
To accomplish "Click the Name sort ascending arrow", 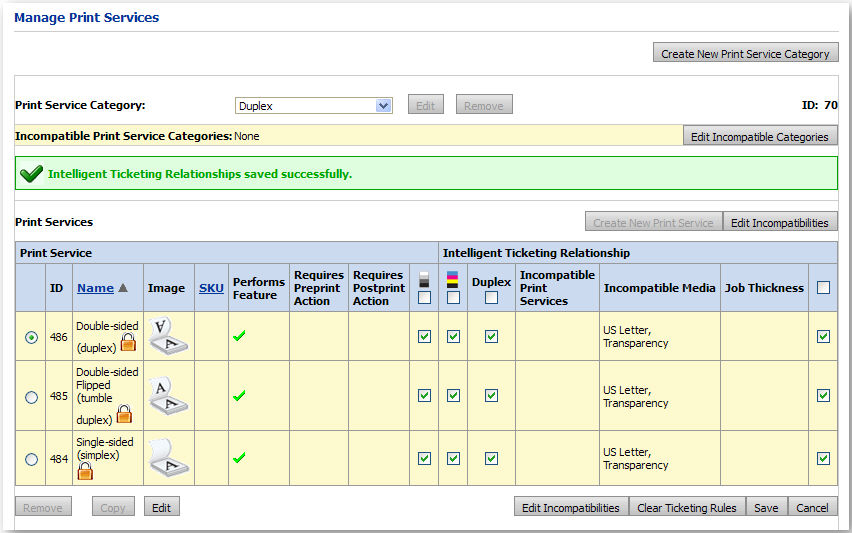I will [124, 288].
